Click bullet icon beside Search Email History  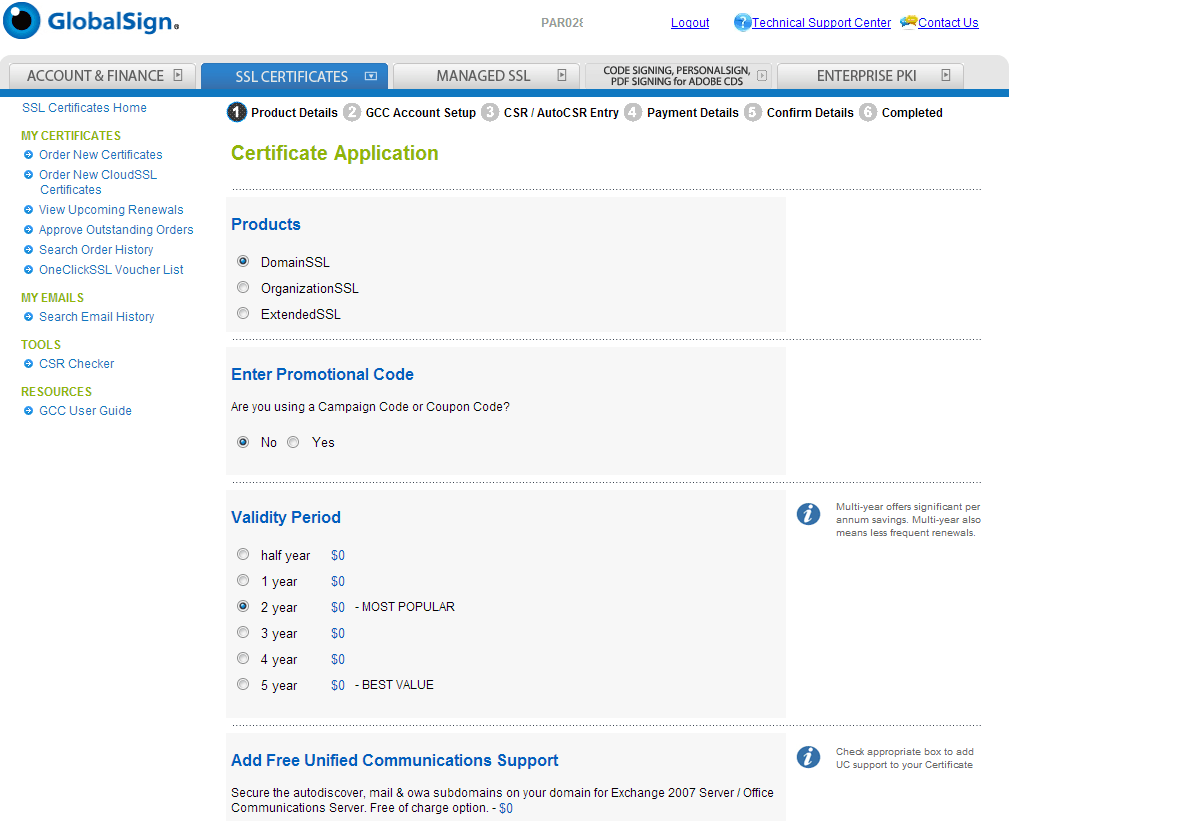point(28,316)
